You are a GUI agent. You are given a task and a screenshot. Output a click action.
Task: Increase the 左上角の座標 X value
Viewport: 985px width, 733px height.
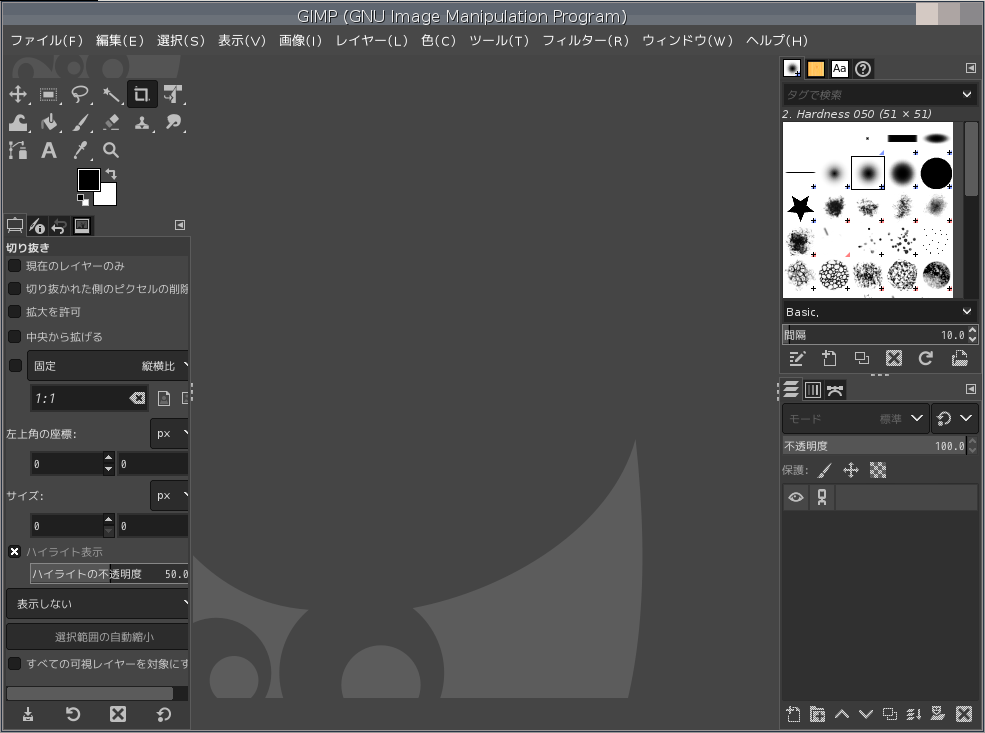108,459
